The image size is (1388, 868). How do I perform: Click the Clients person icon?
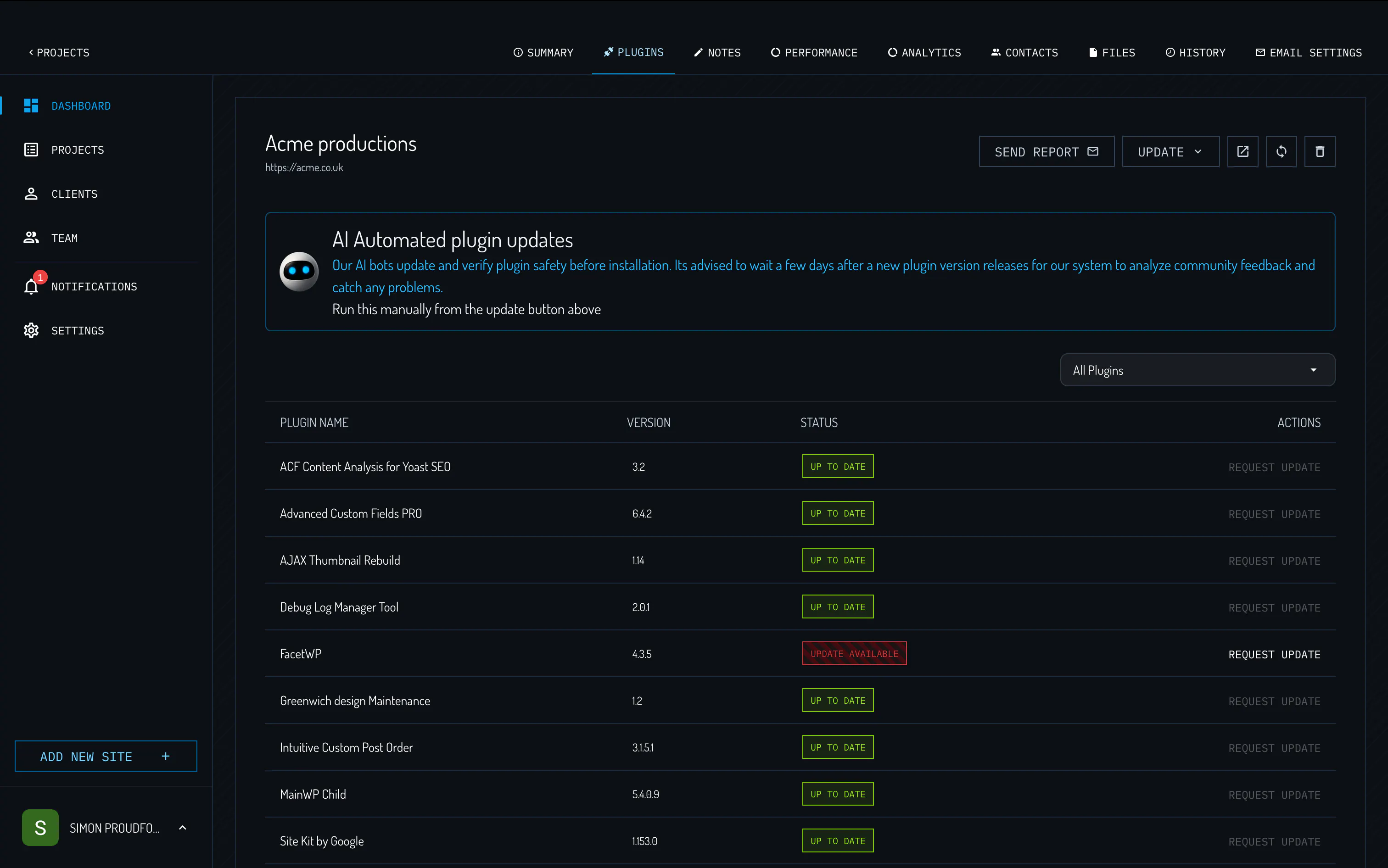[31, 194]
